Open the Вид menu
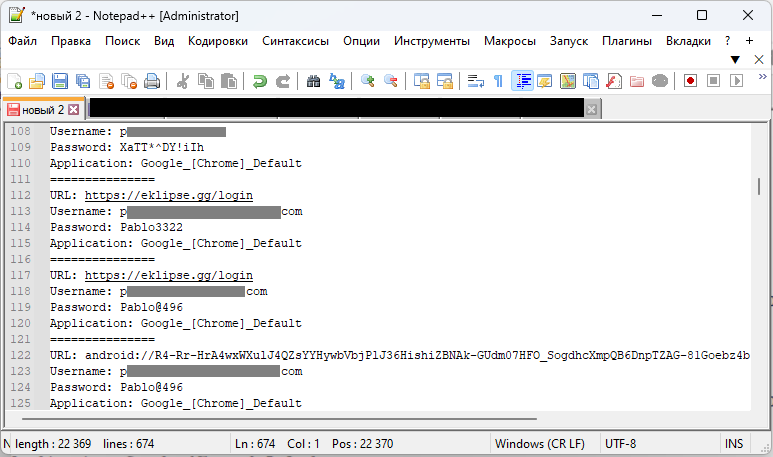This screenshot has height=457, width=773. tap(164, 41)
